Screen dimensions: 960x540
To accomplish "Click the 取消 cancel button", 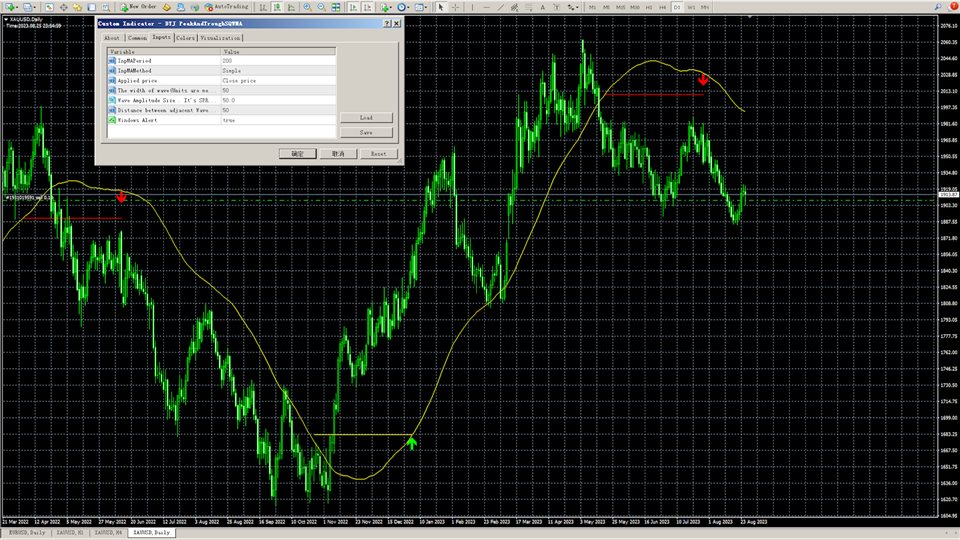I will click(x=338, y=154).
